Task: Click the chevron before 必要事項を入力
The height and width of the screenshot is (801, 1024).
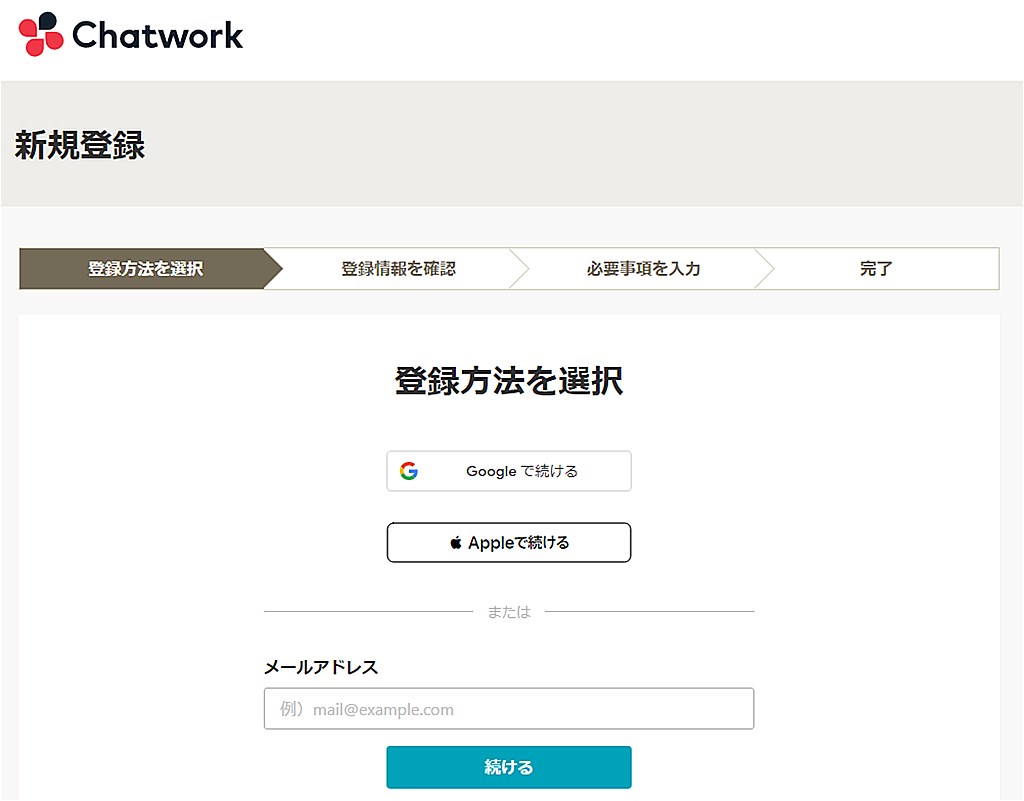Action: pyautogui.click(x=520, y=268)
